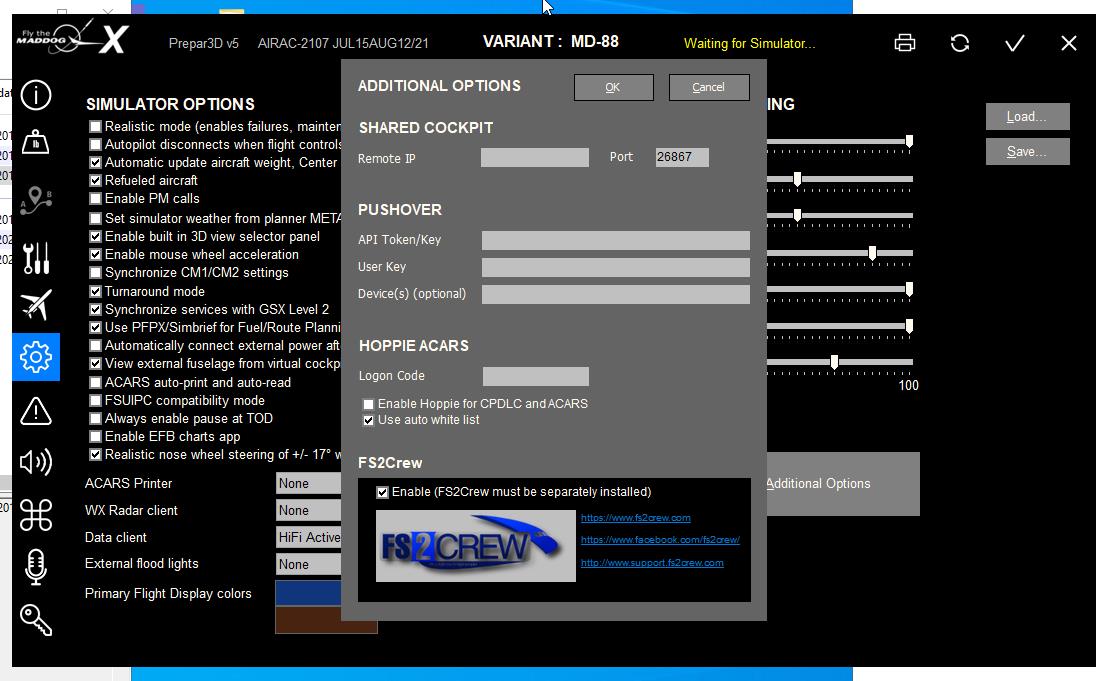1105x681 pixels.
Task: Open the ACARS Printer dropdown
Action: (309, 484)
